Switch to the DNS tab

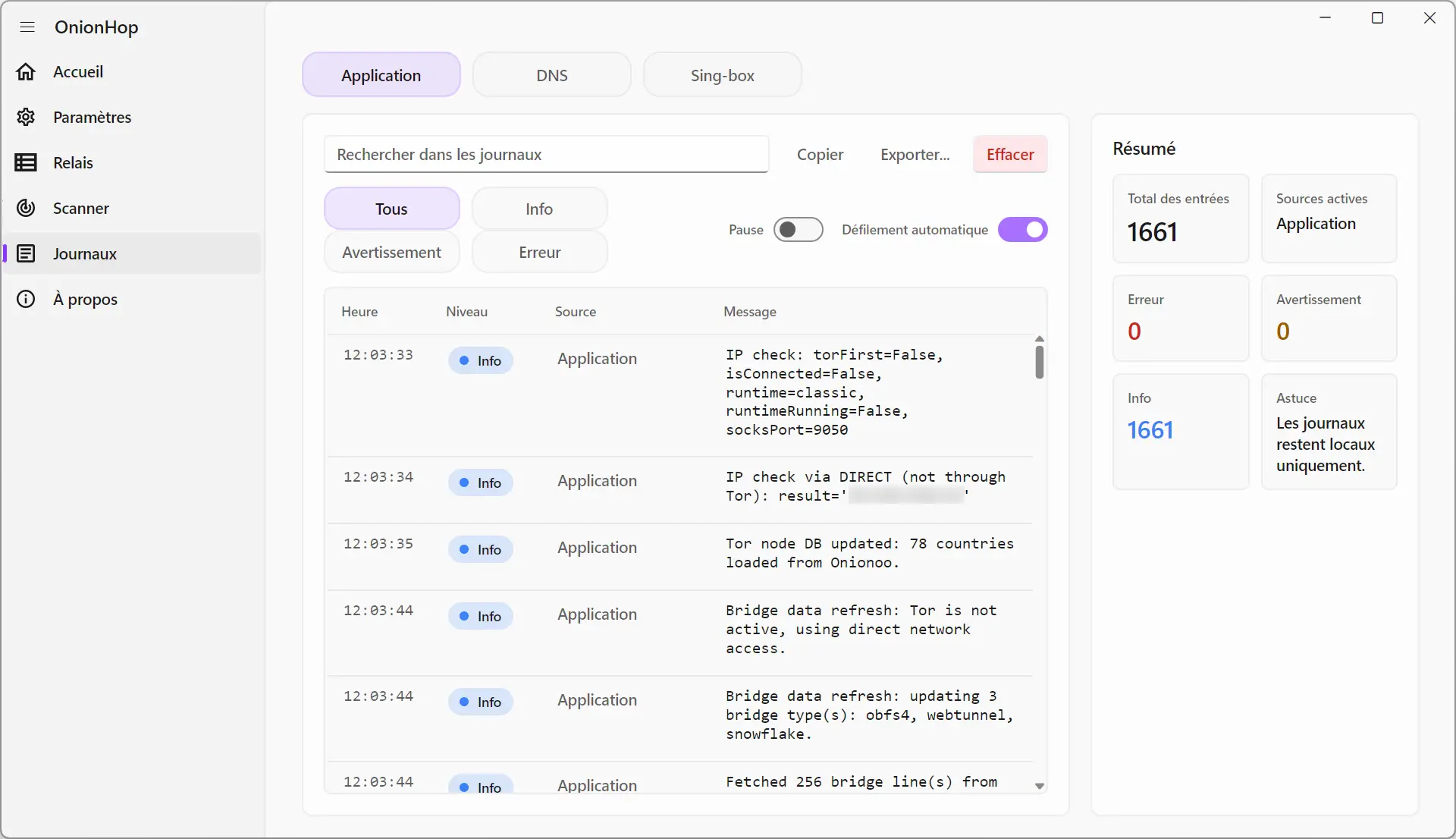click(552, 75)
